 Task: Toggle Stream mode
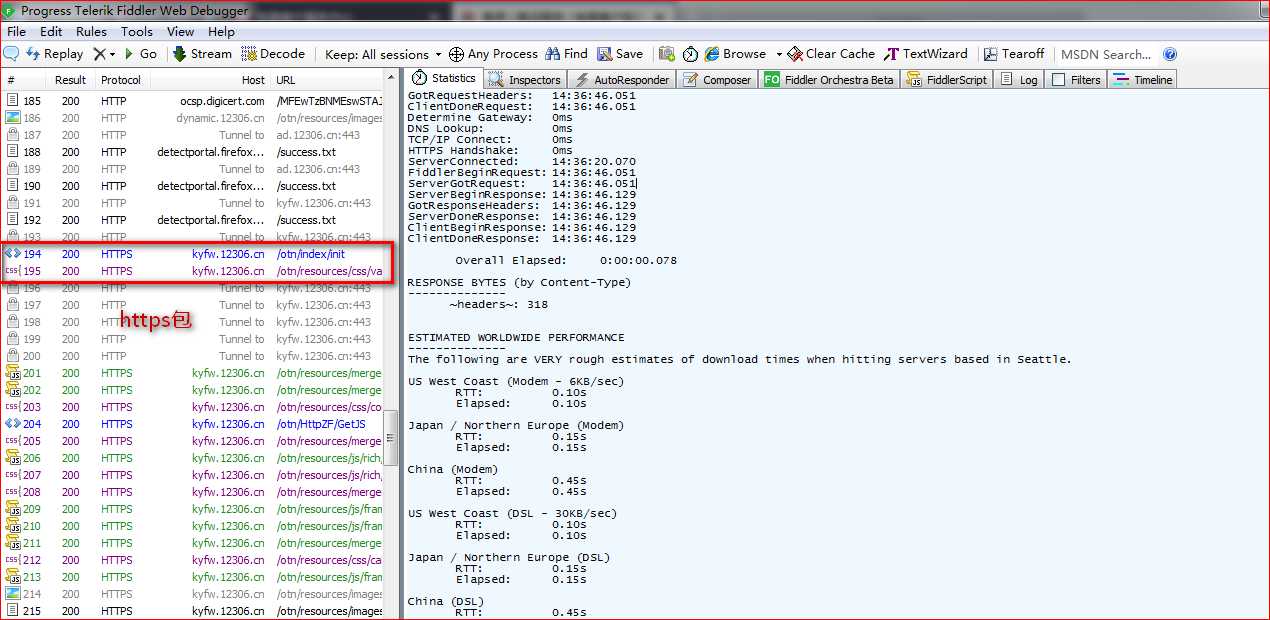(x=202, y=54)
